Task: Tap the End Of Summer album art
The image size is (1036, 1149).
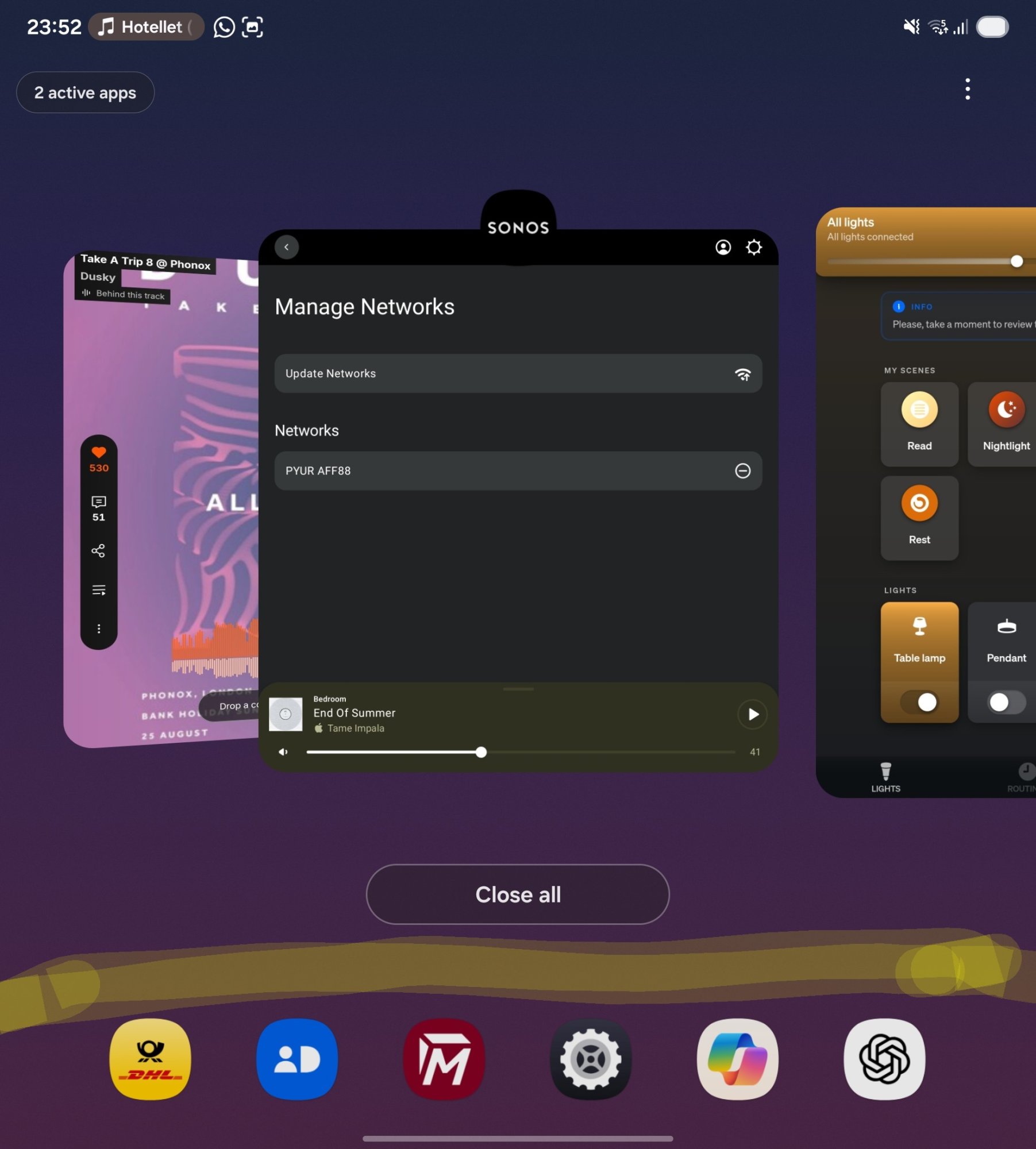Action: click(286, 714)
